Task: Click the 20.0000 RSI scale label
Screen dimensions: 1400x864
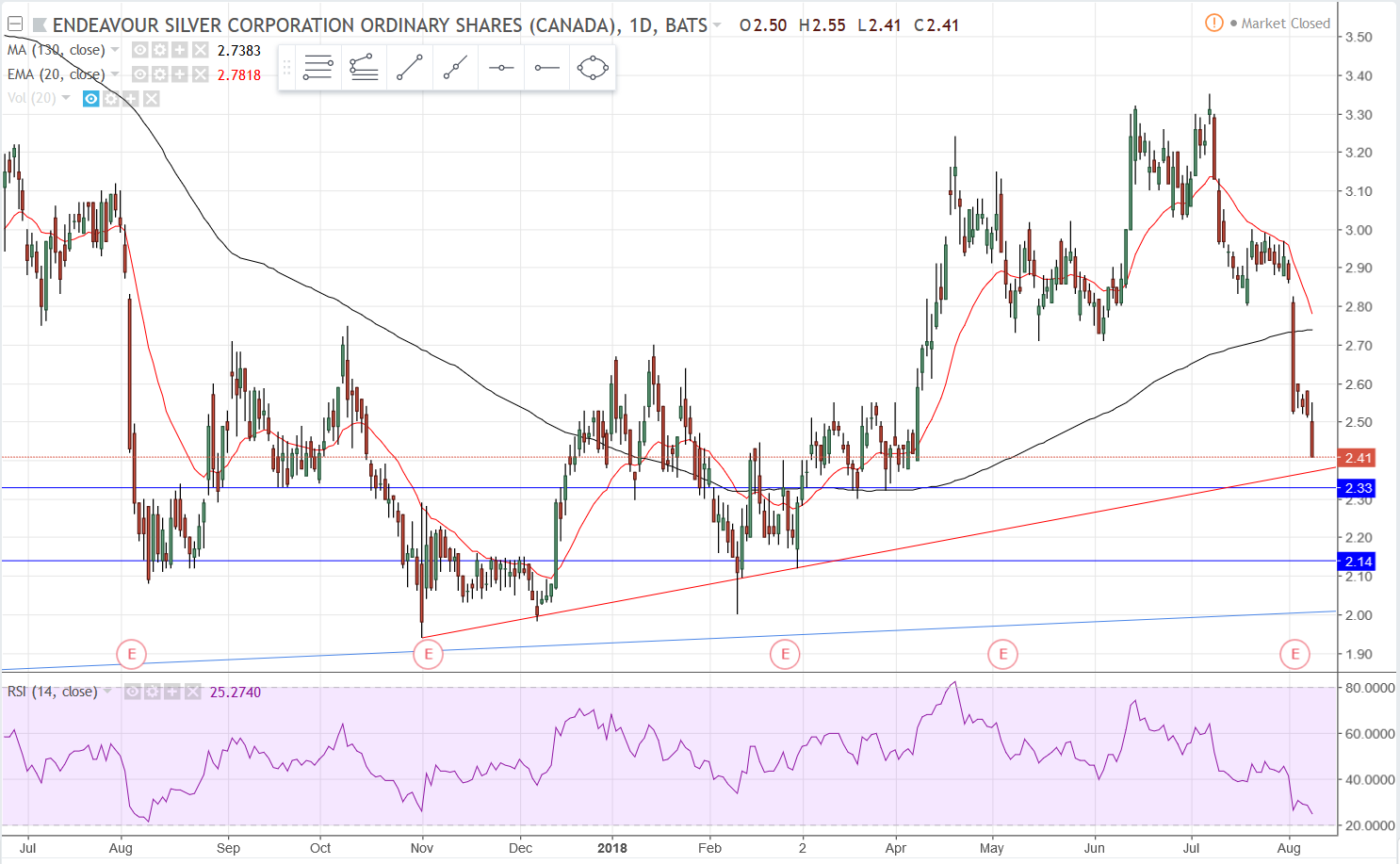Action: point(1370,825)
